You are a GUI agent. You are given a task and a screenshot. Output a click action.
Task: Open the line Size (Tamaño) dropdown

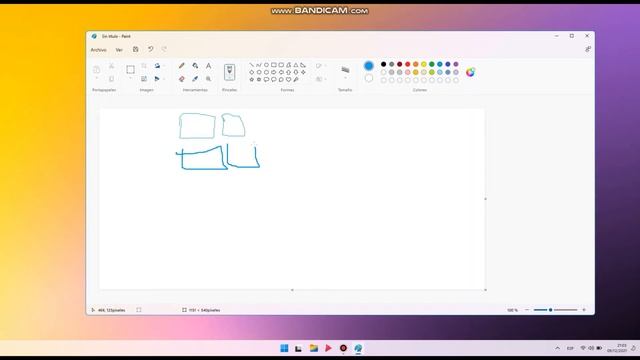(345, 73)
